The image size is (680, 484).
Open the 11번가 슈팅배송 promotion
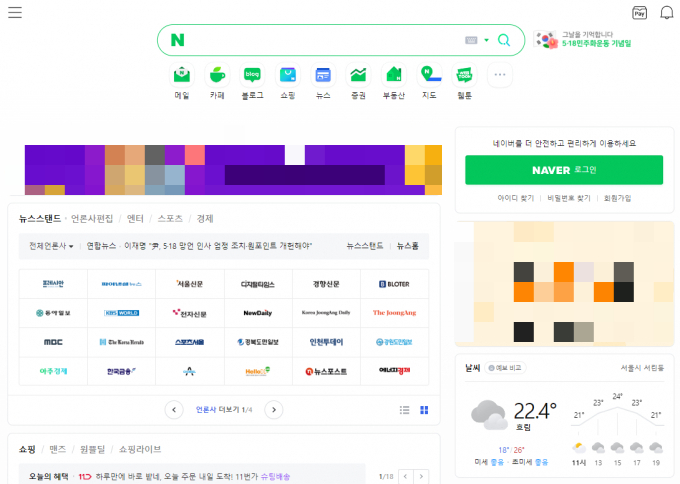184,477
